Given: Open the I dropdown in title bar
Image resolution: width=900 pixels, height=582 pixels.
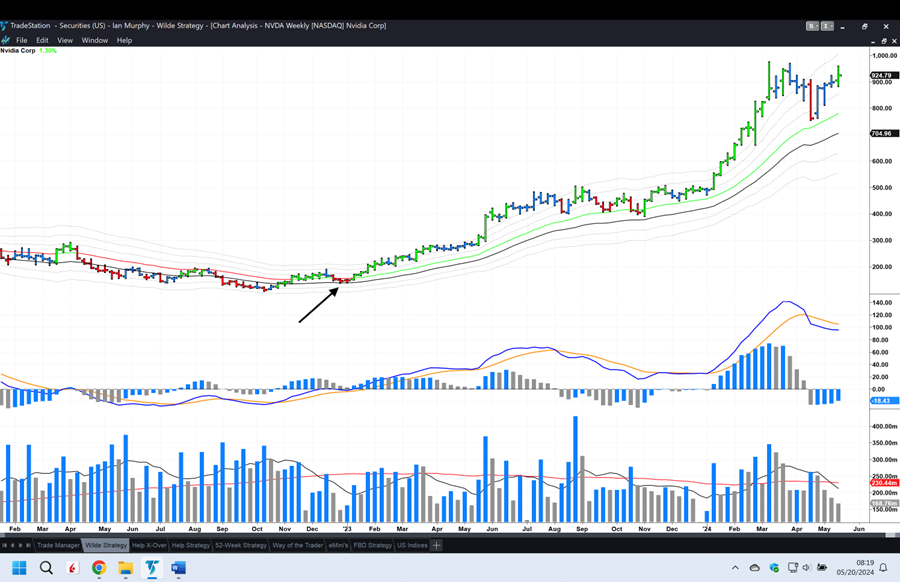Looking at the screenshot, I should point(827,26).
